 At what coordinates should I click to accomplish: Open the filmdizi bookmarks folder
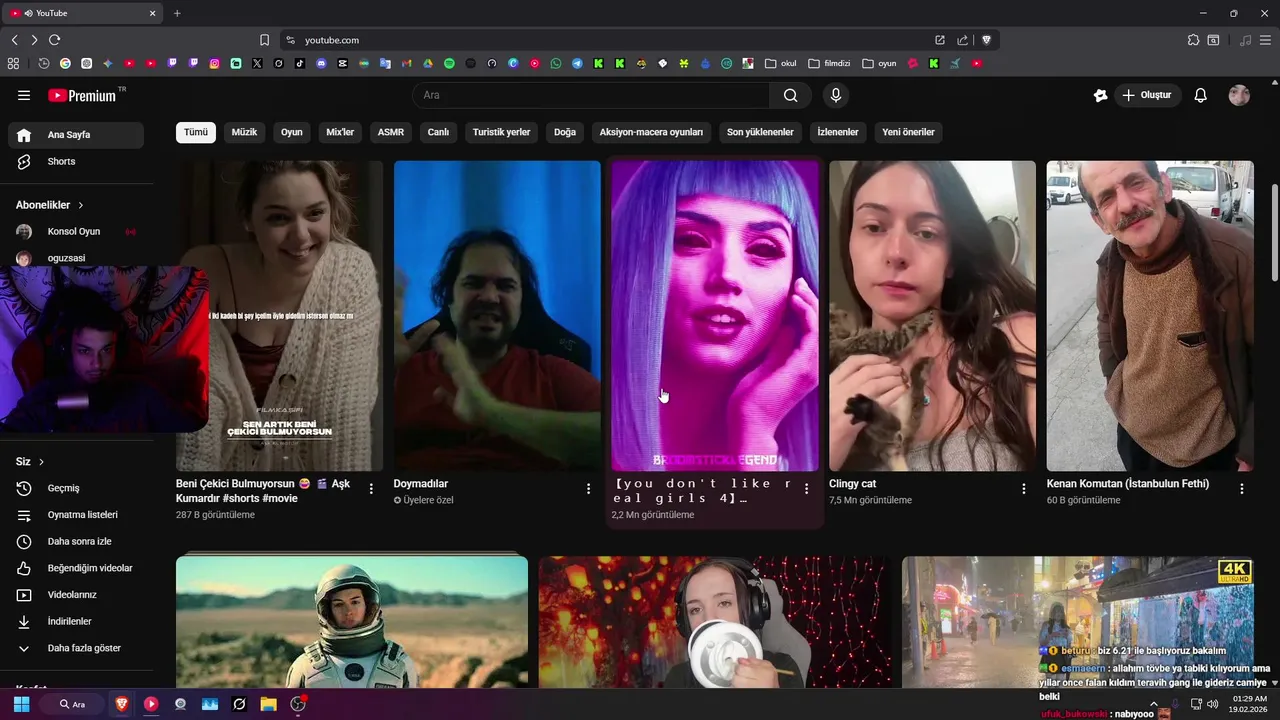point(829,63)
